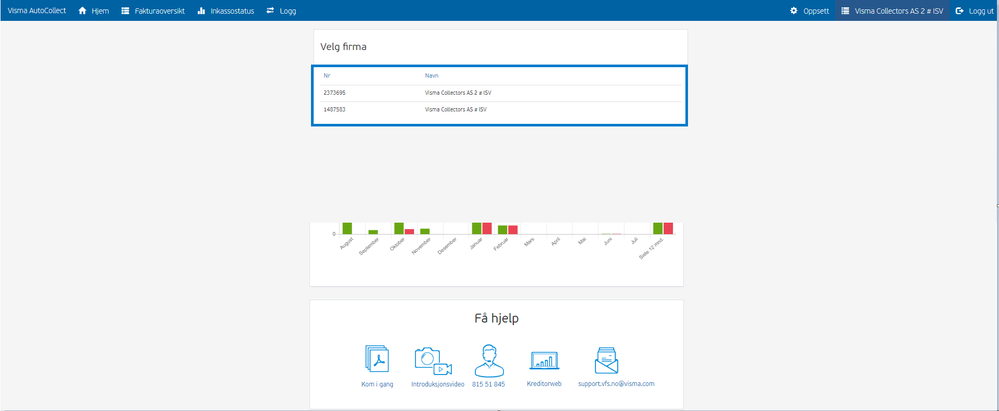Open the Kreditorweb link
The image size is (999, 411).
[x=544, y=384]
